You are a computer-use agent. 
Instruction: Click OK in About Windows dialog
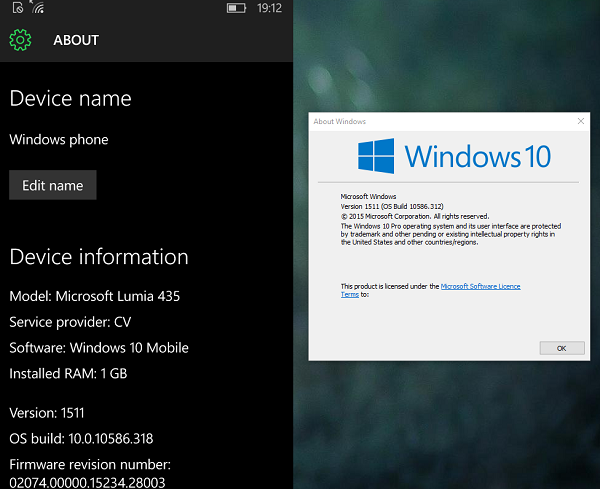pyautogui.click(x=562, y=348)
